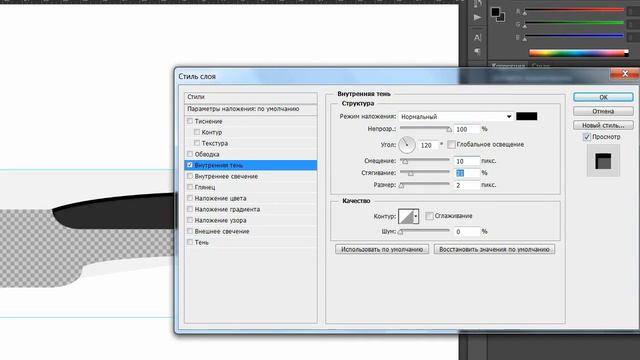Pick a color from the spectrum ramp
Viewport: 640px width, 360px height.
(578, 53)
